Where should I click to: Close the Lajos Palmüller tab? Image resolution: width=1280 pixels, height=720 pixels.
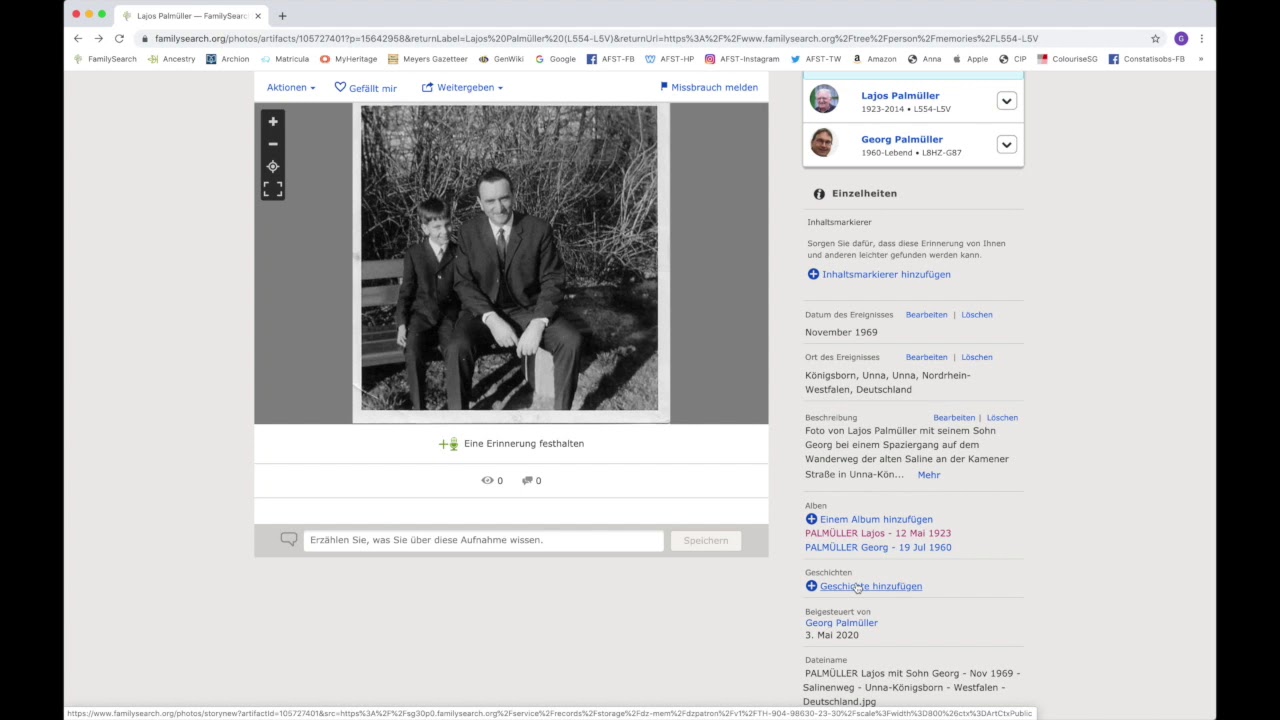point(258,16)
